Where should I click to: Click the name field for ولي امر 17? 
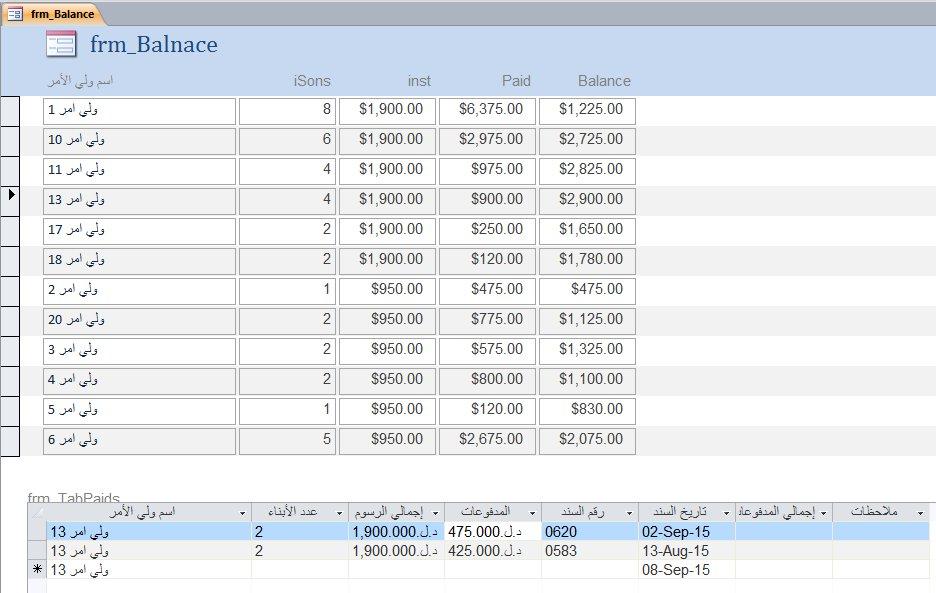click(140, 231)
